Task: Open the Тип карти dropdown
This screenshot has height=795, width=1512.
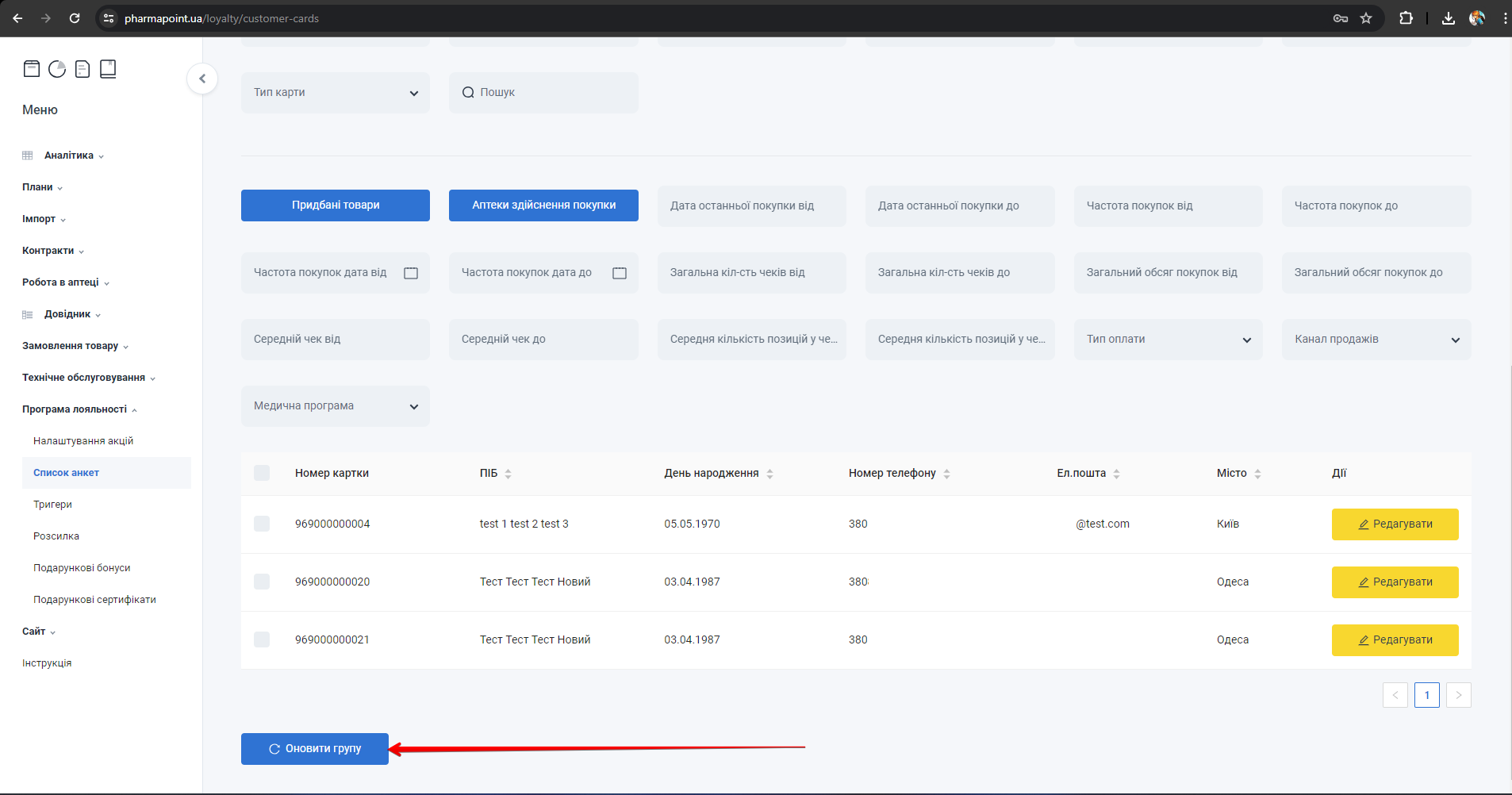Action: tap(336, 93)
